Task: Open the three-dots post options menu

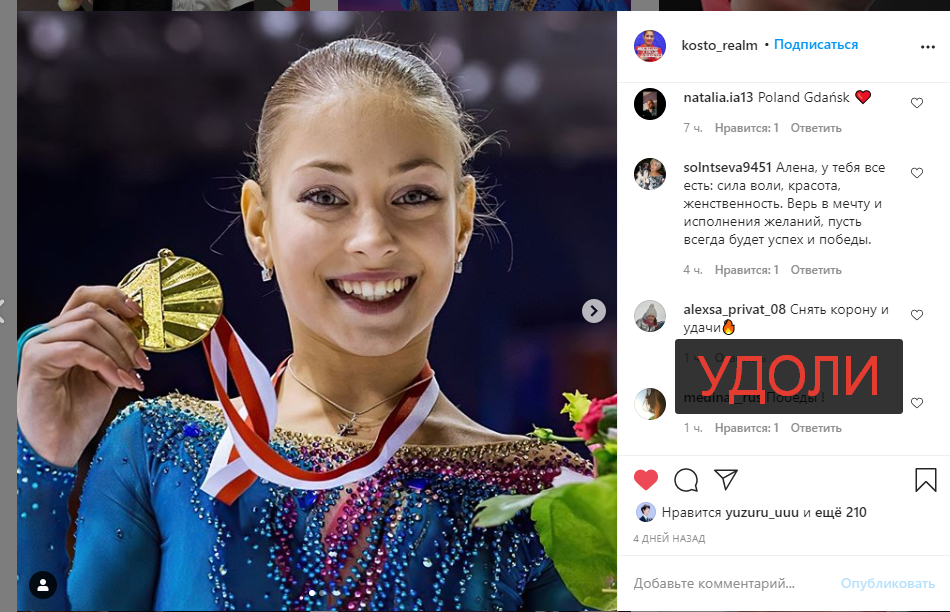Action: [x=928, y=47]
